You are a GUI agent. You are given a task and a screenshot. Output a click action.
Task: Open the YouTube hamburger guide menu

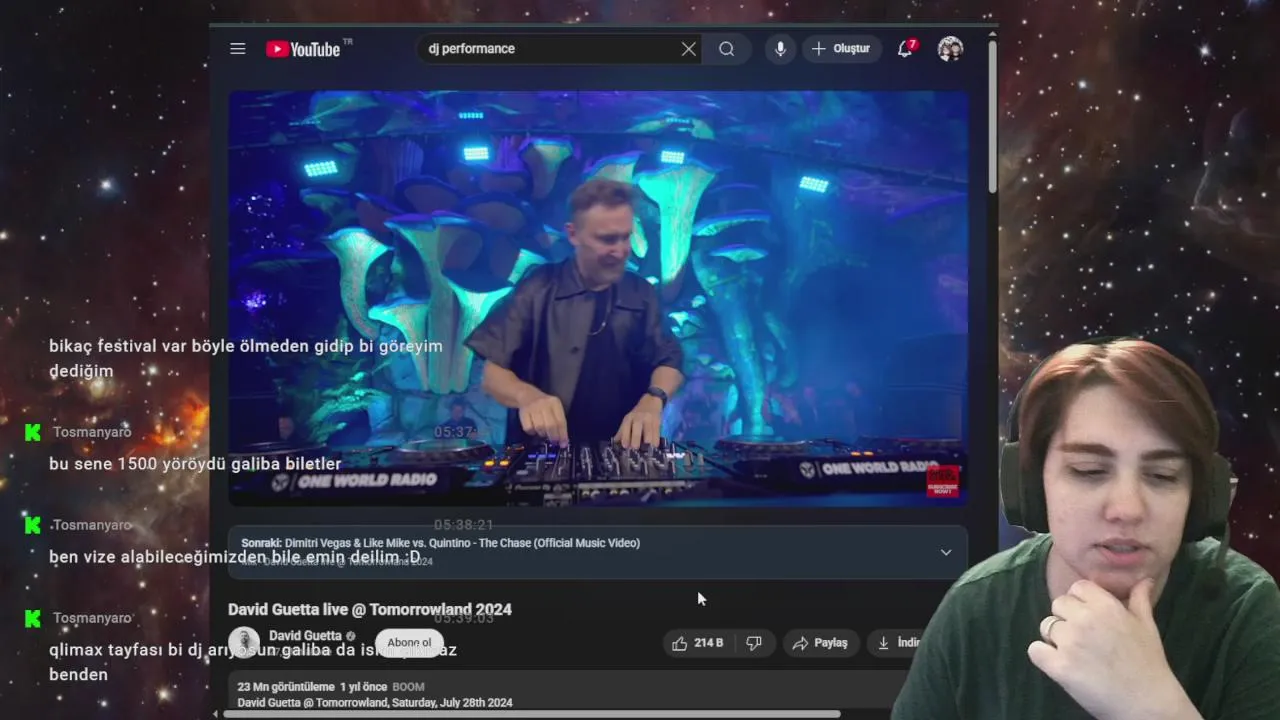[x=237, y=48]
